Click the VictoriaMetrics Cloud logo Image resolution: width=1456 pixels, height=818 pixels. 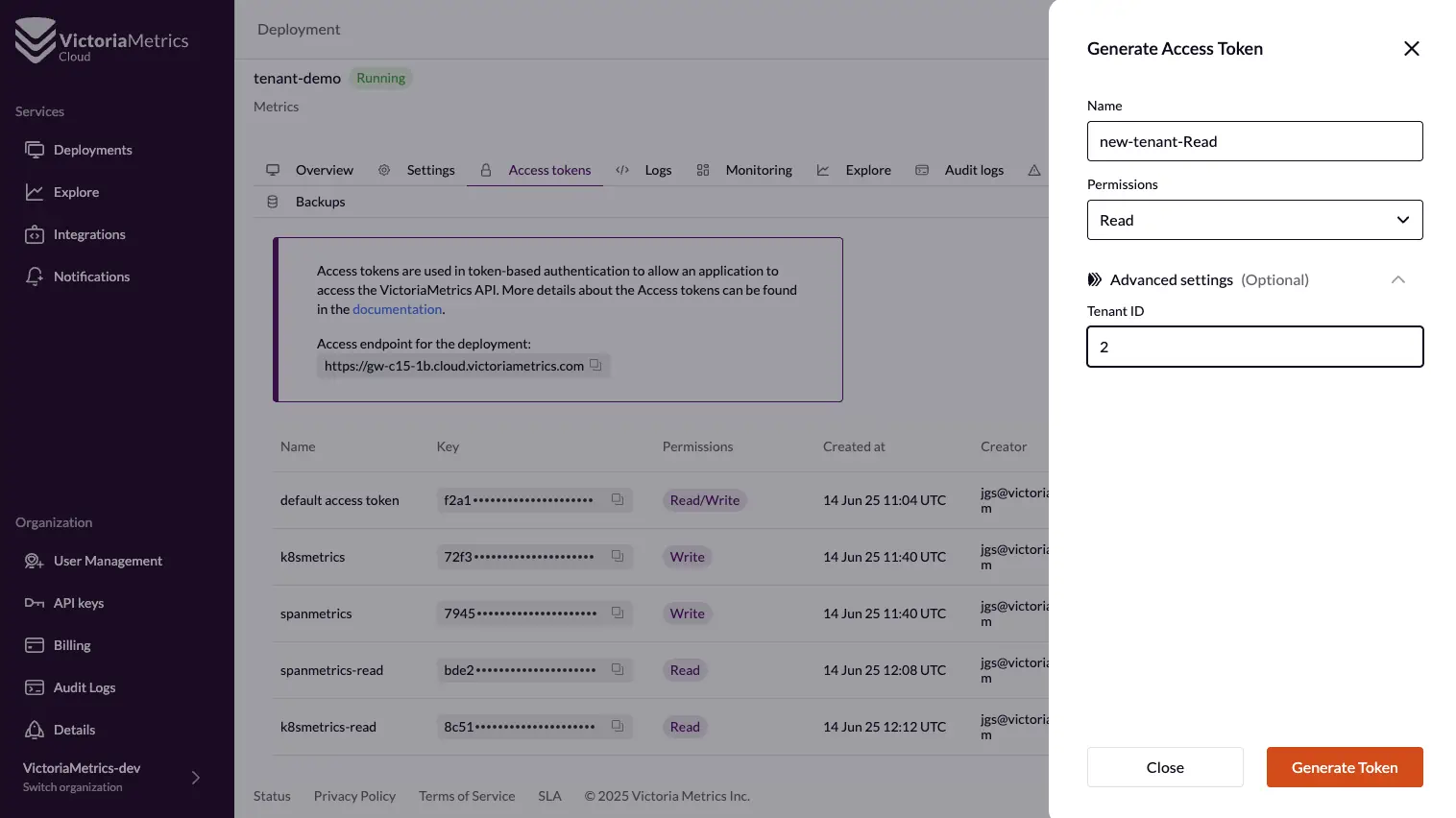[x=102, y=40]
